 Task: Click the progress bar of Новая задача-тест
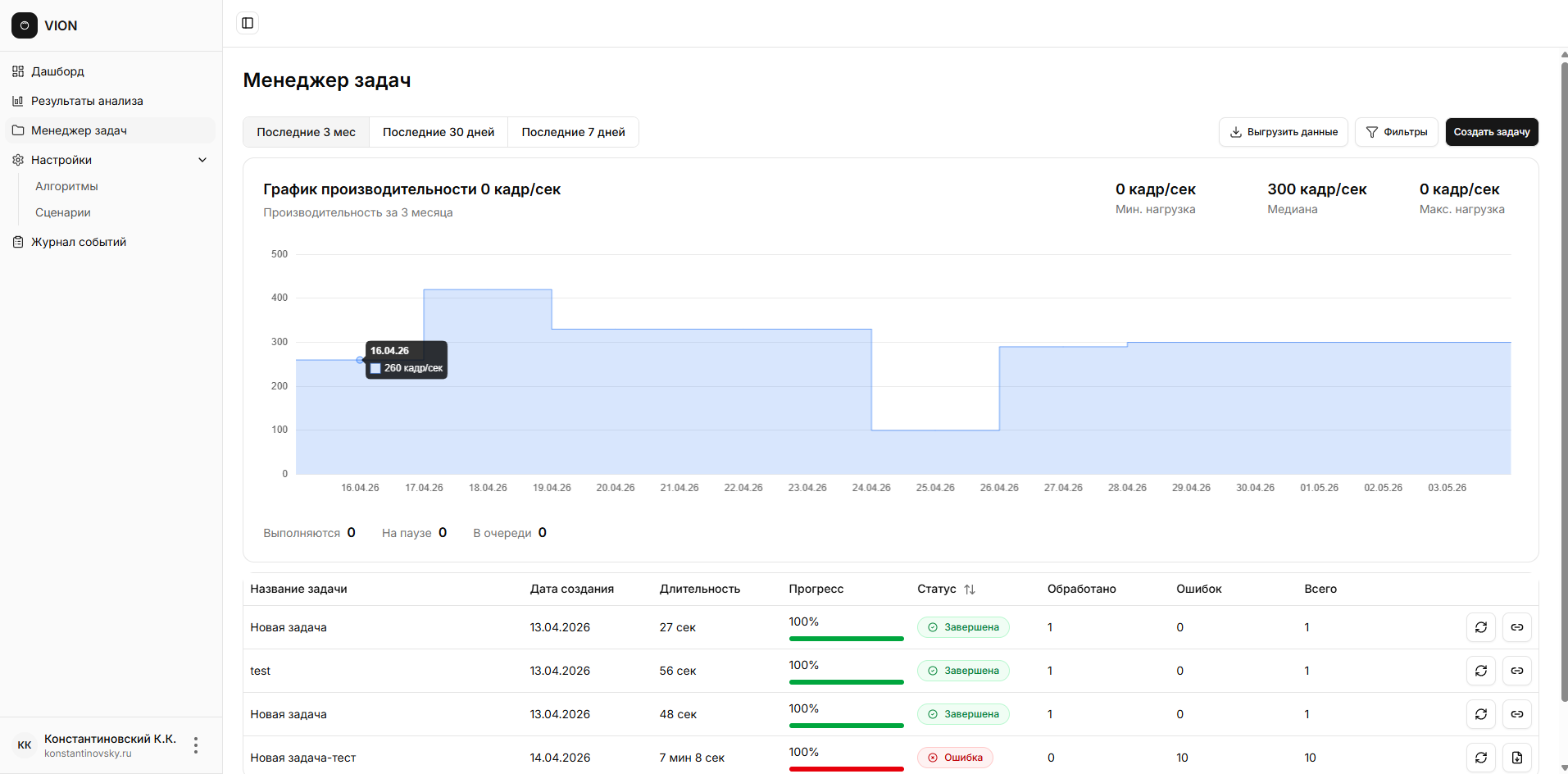click(846, 768)
